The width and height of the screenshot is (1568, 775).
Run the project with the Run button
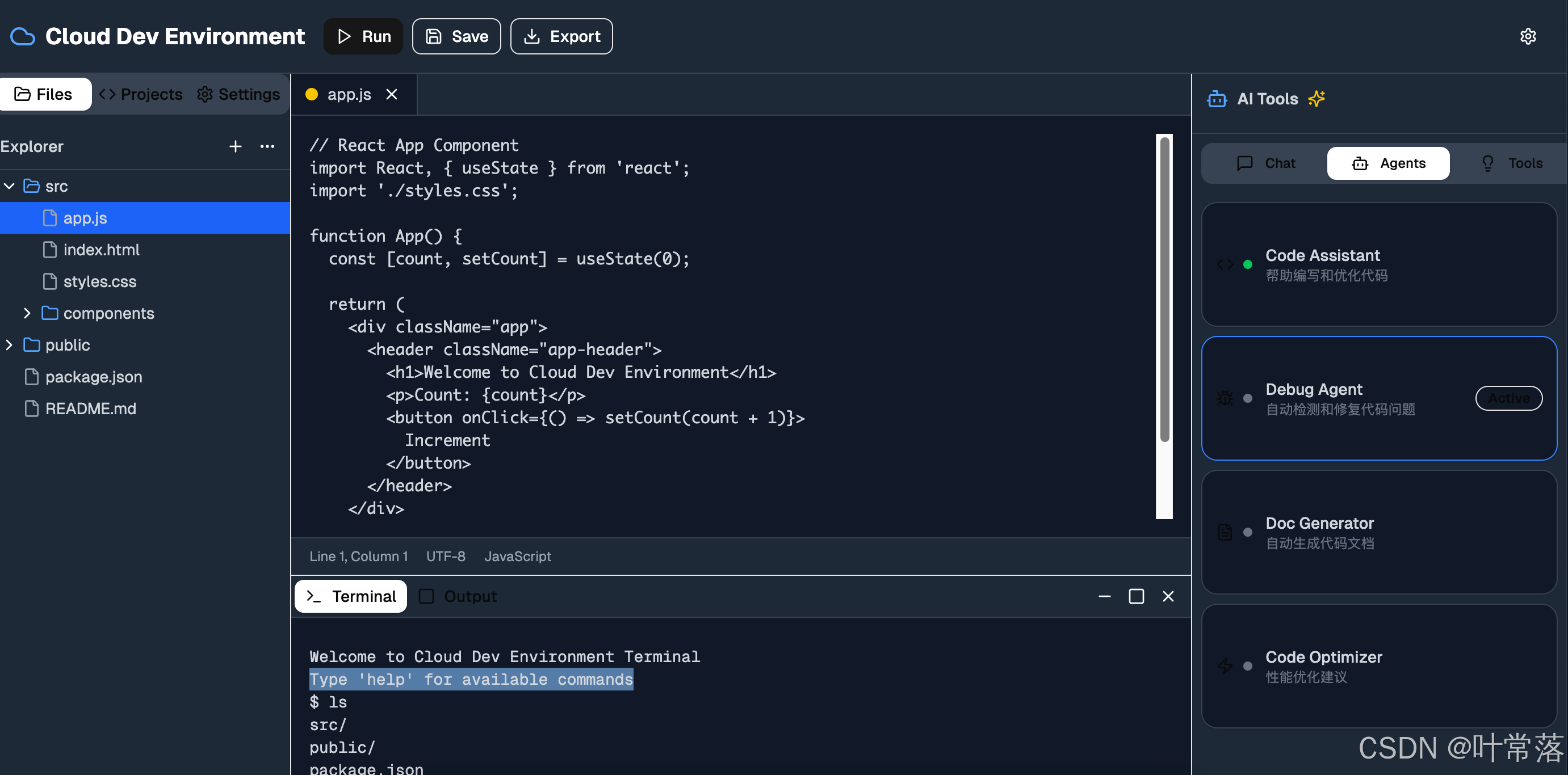[x=363, y=36]
